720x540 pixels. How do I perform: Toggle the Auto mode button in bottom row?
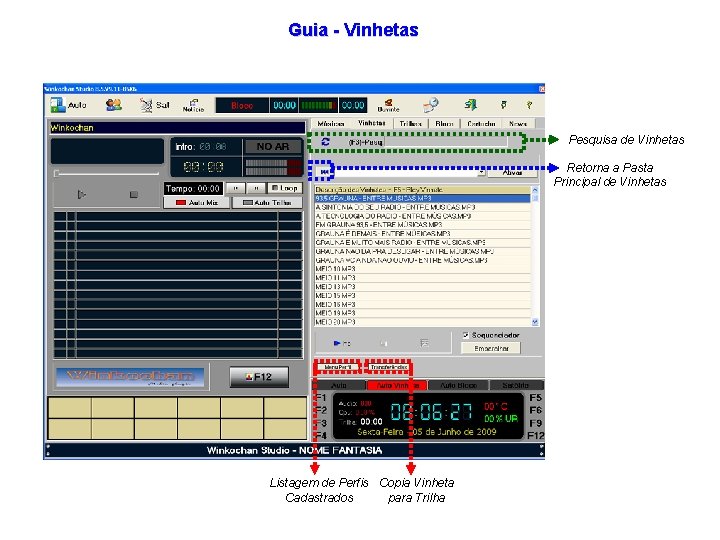pyautogui.click(x=339, y=385)
